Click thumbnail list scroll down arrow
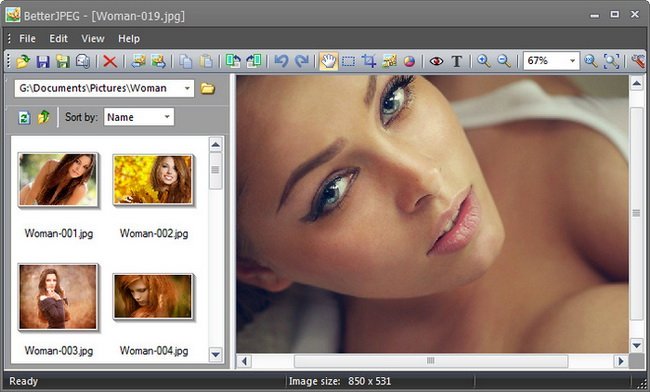 [216, 355]
